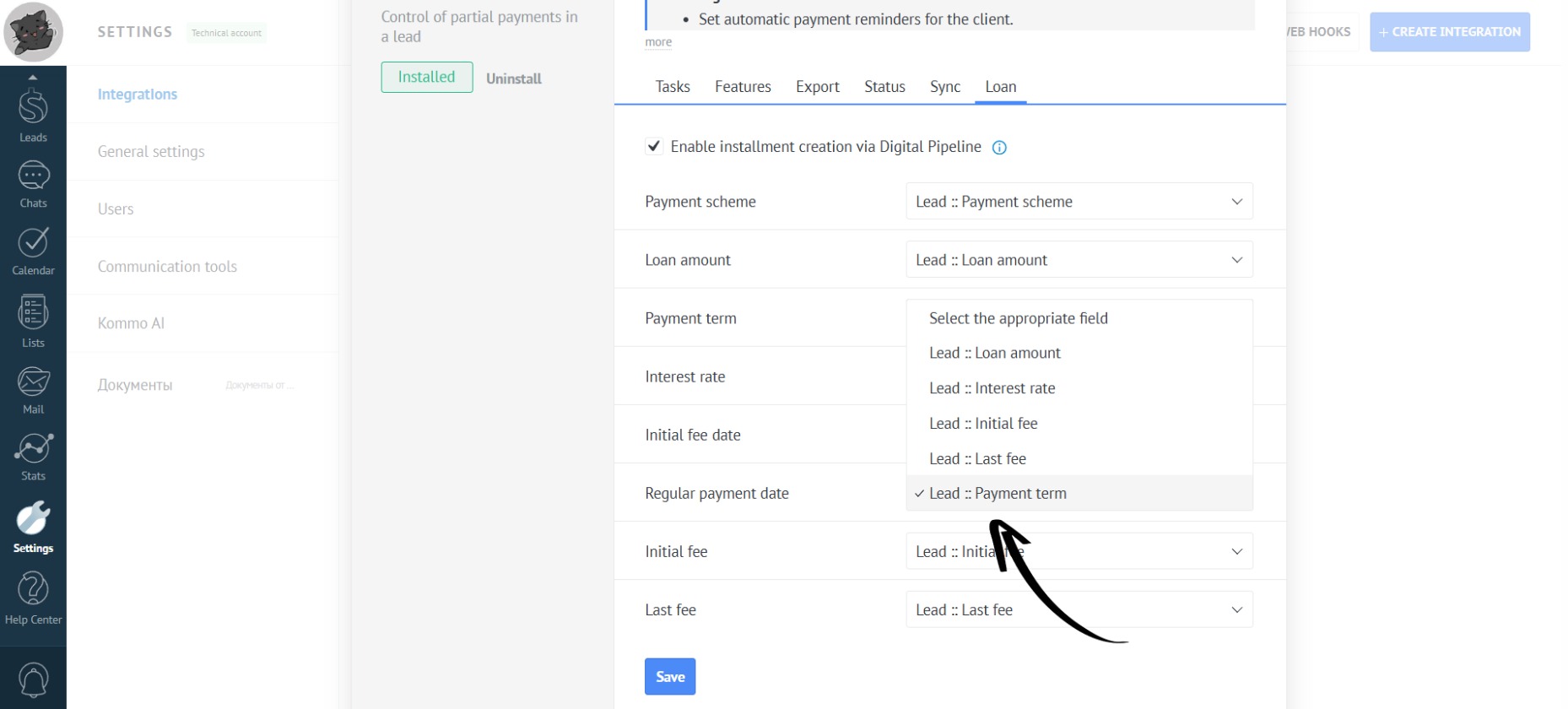1568x709 pixels.
Task: Open the Help Center icon
Action: point(33,597)
